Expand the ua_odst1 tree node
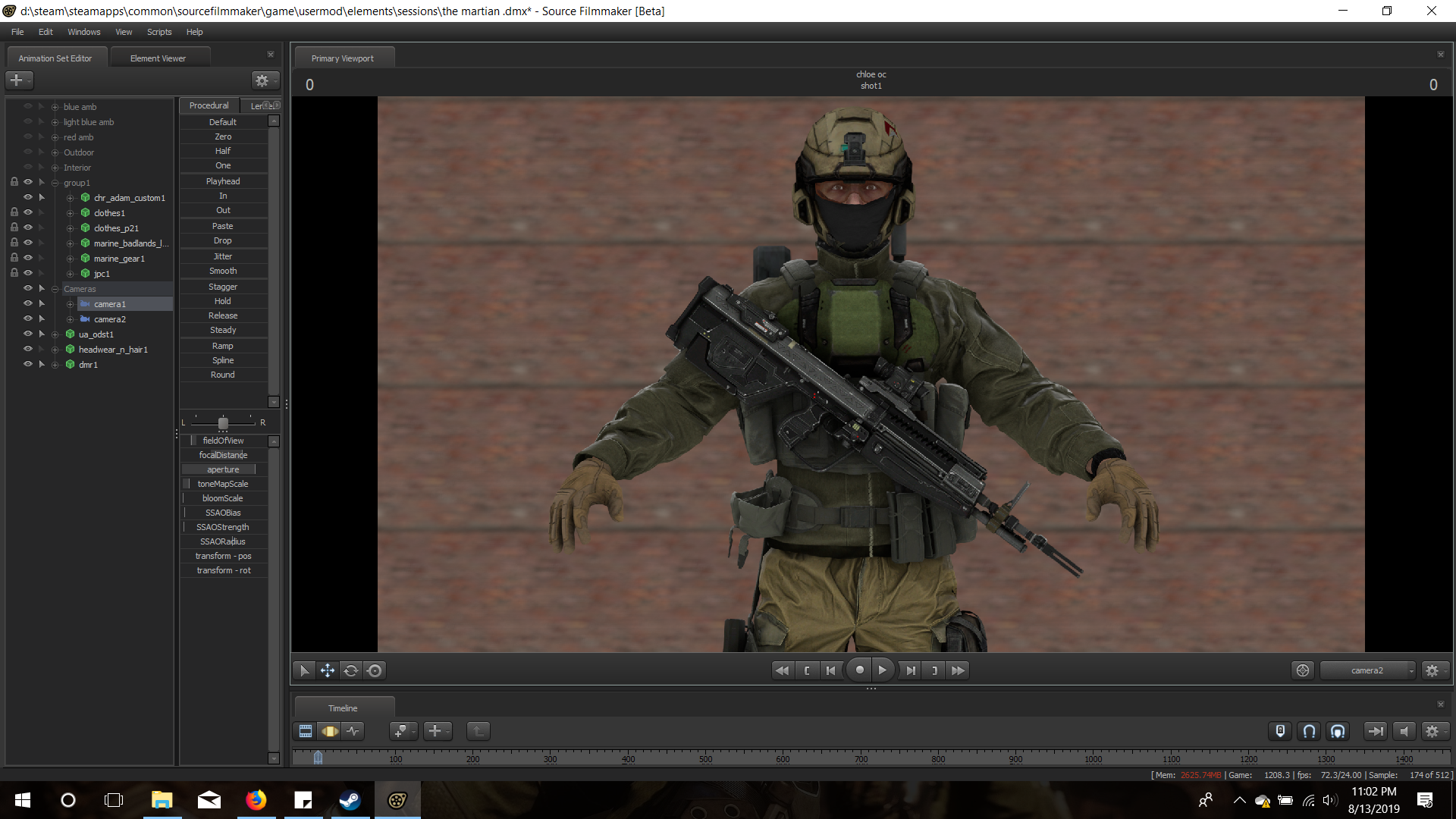The height and width of the screenshot is (819, 1456). (x=55, y=334)
